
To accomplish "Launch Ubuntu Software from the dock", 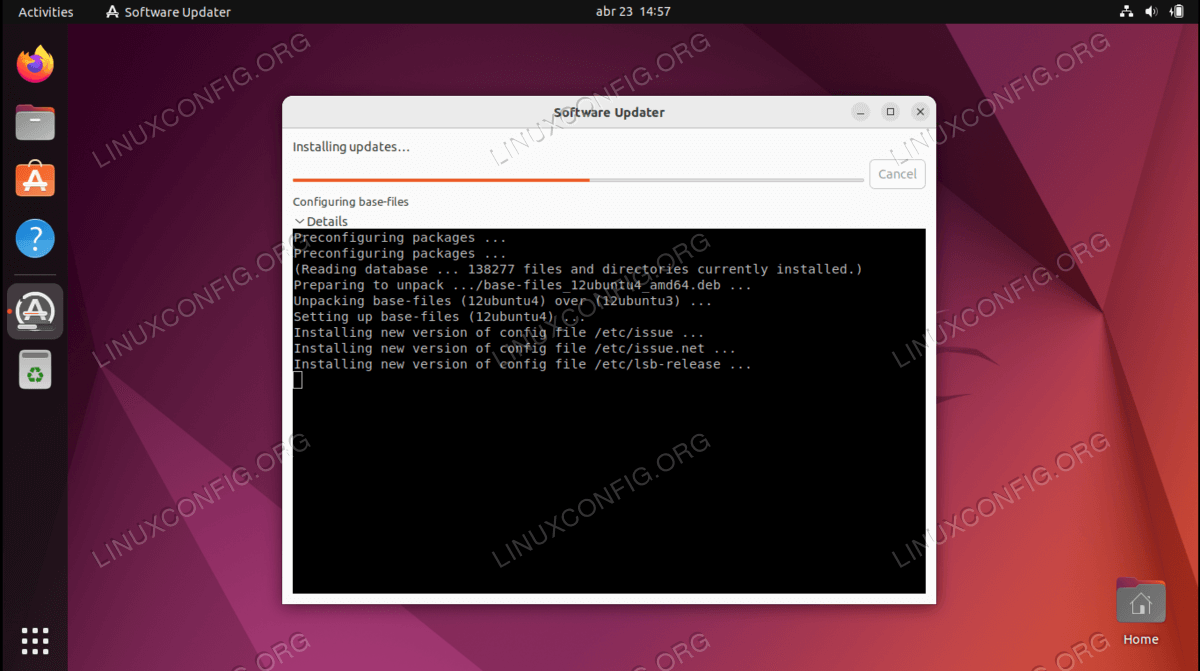I will (35, 181).
